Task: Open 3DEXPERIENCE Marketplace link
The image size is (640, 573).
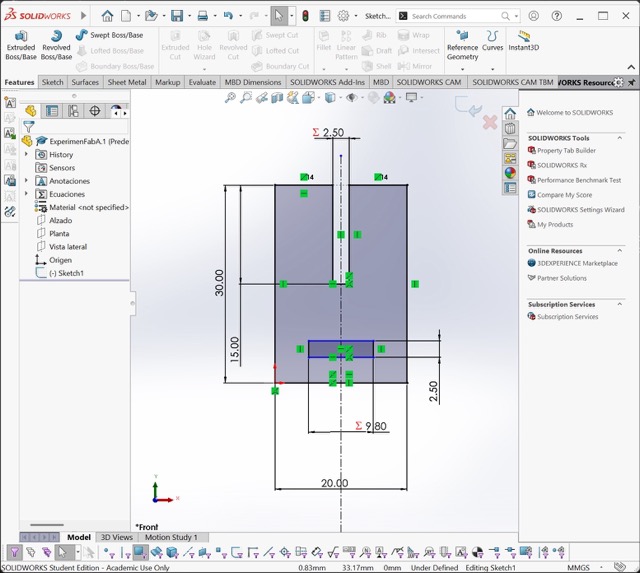Action: (577, 263)
